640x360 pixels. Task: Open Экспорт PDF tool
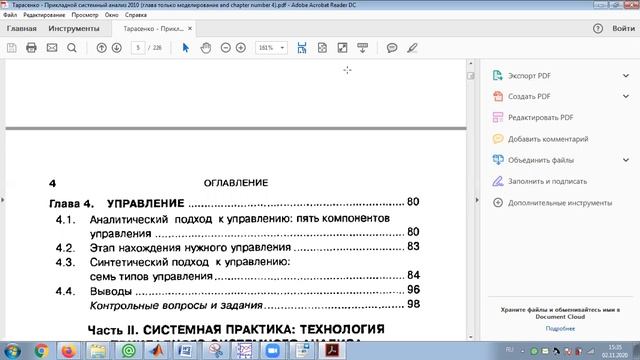pyautogui.click(x=529, y=76)
